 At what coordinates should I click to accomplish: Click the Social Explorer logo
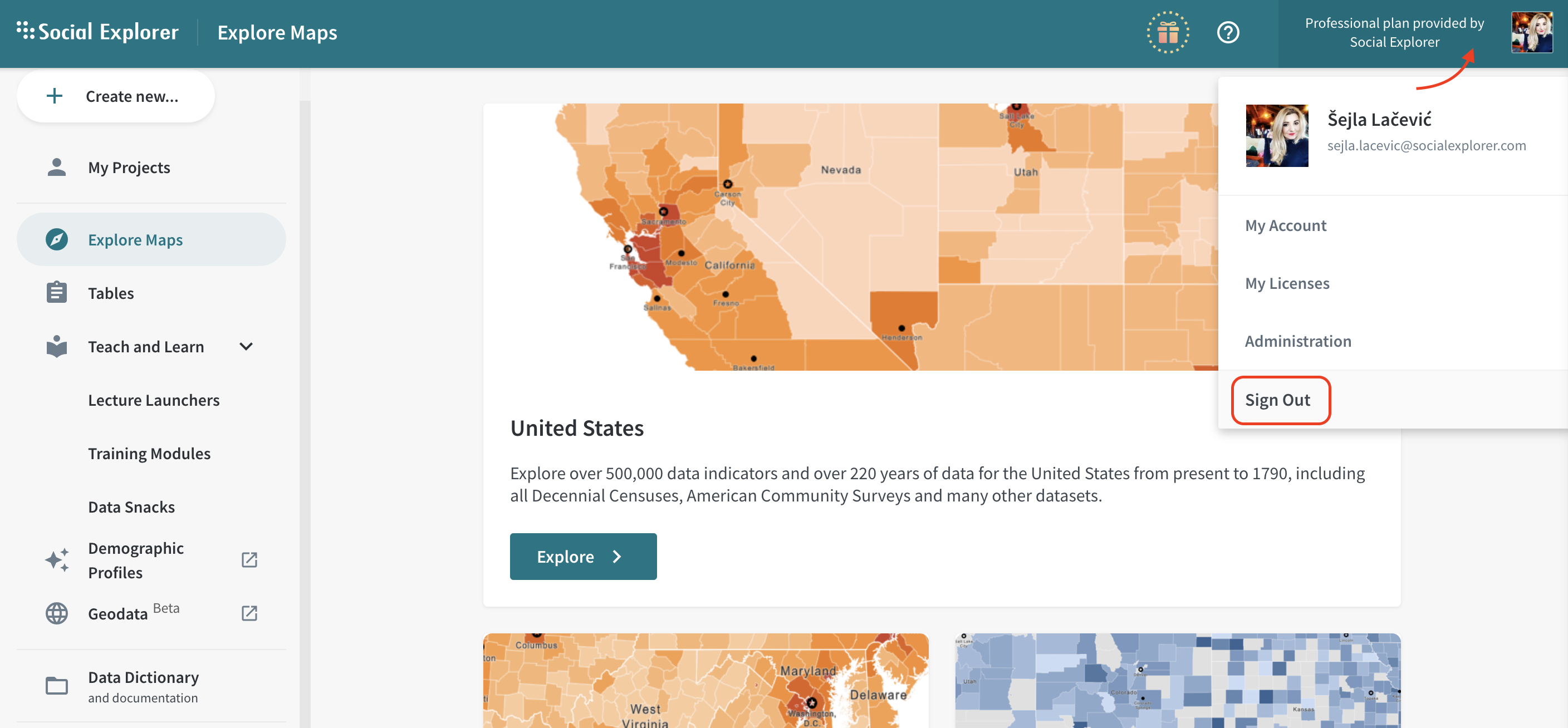(98, 32)
